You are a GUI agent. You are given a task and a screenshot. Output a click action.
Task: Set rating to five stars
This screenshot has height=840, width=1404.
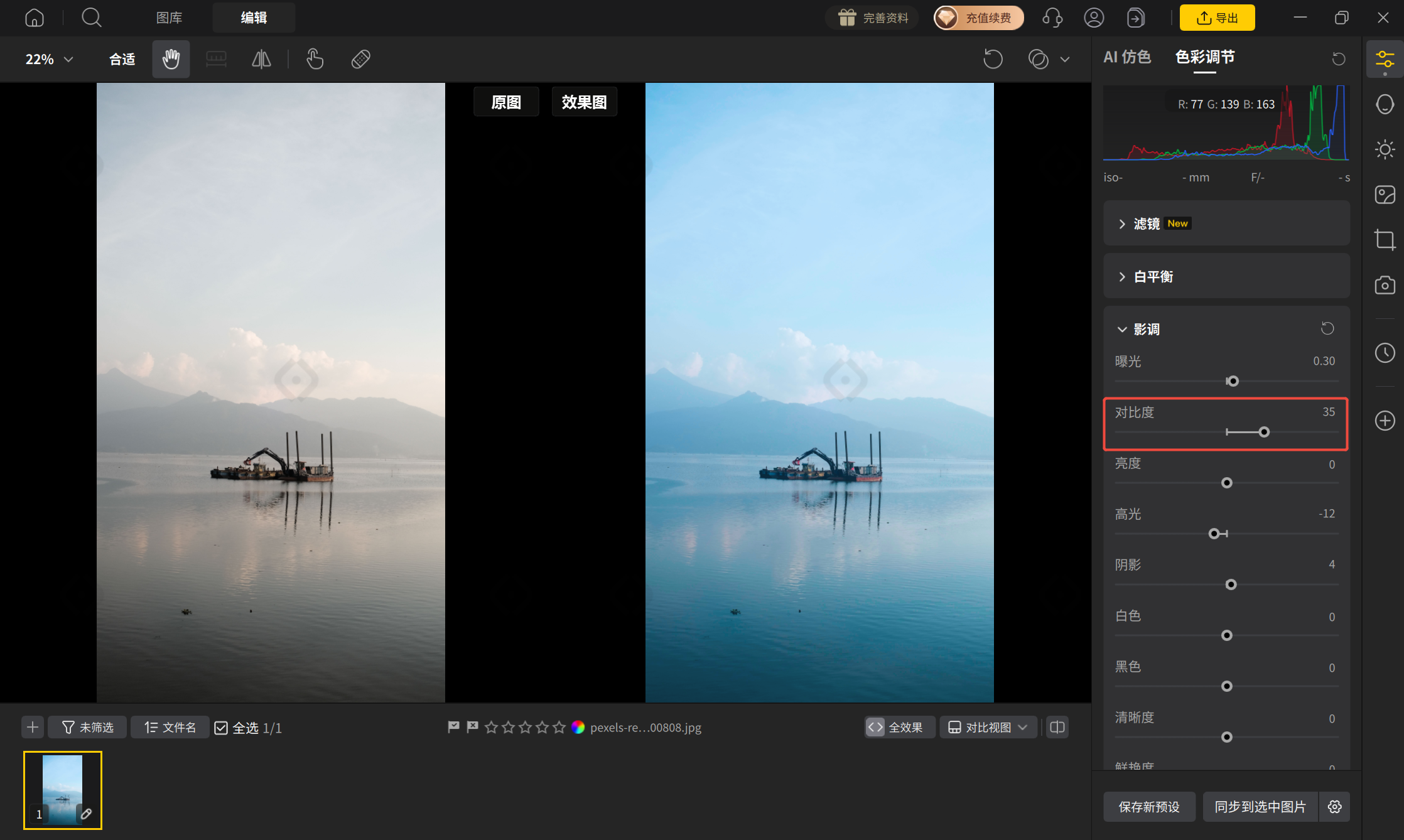559,727
